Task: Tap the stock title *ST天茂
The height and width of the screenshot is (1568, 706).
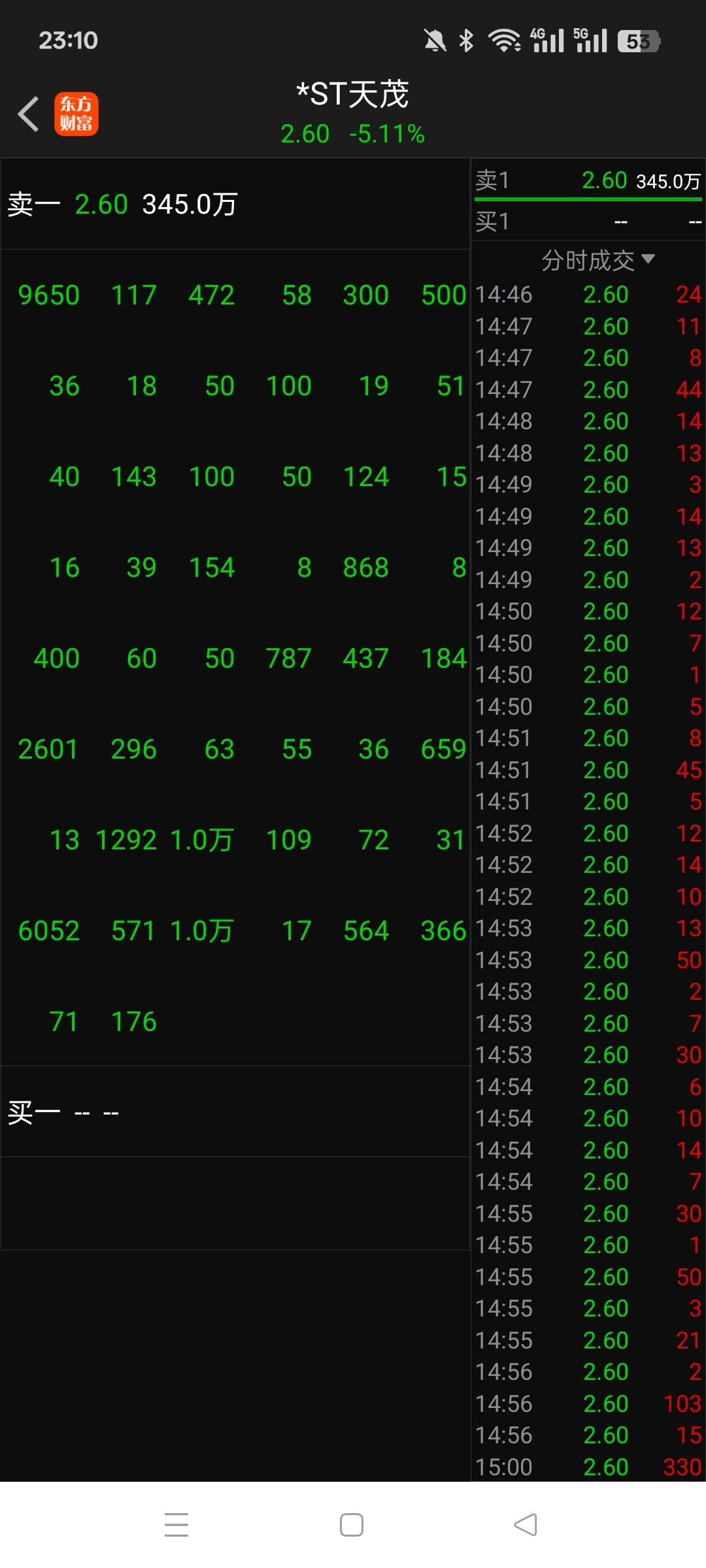Action: (x=352, y=94)
